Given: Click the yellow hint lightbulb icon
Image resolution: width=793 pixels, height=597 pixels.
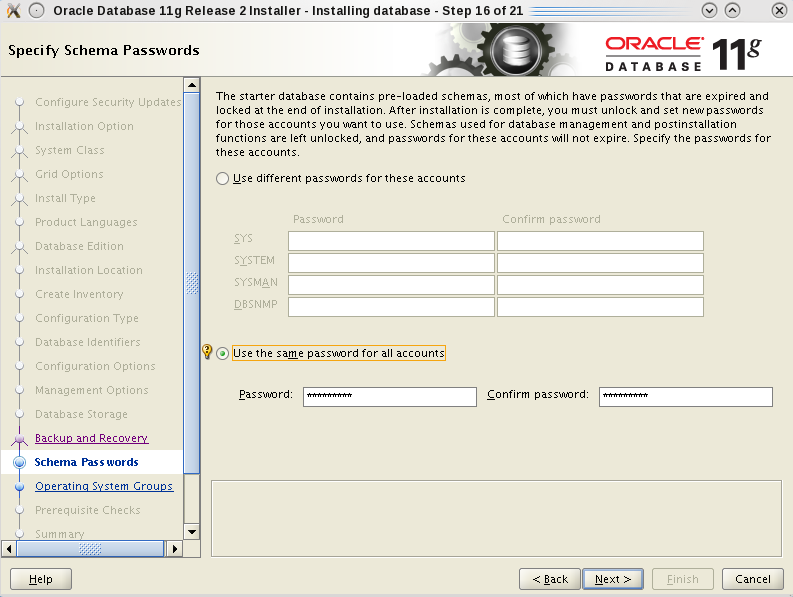Looking at the screenshot, I should point(207,351).
